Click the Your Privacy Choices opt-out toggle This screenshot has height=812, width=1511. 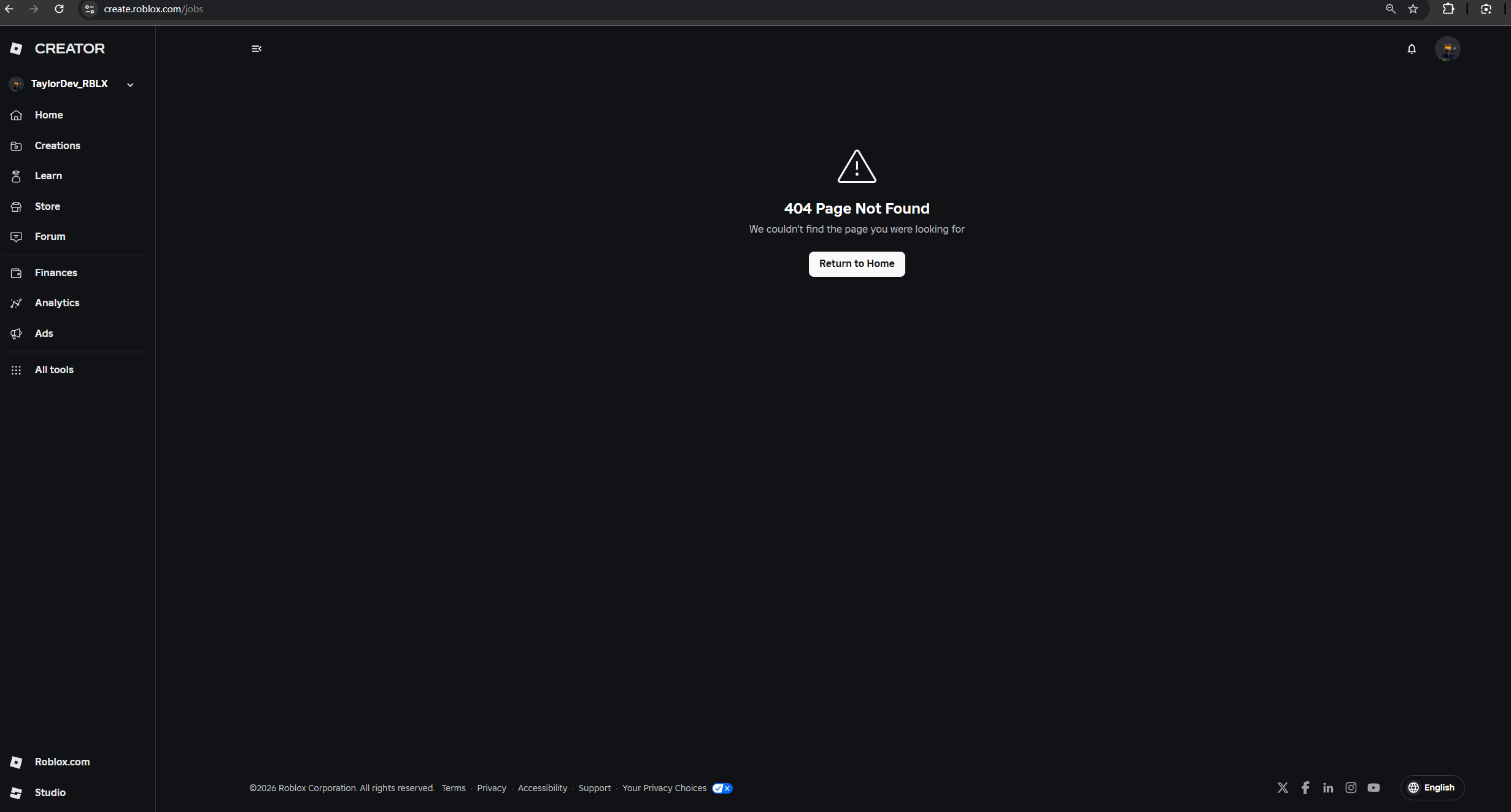[722, 788]
